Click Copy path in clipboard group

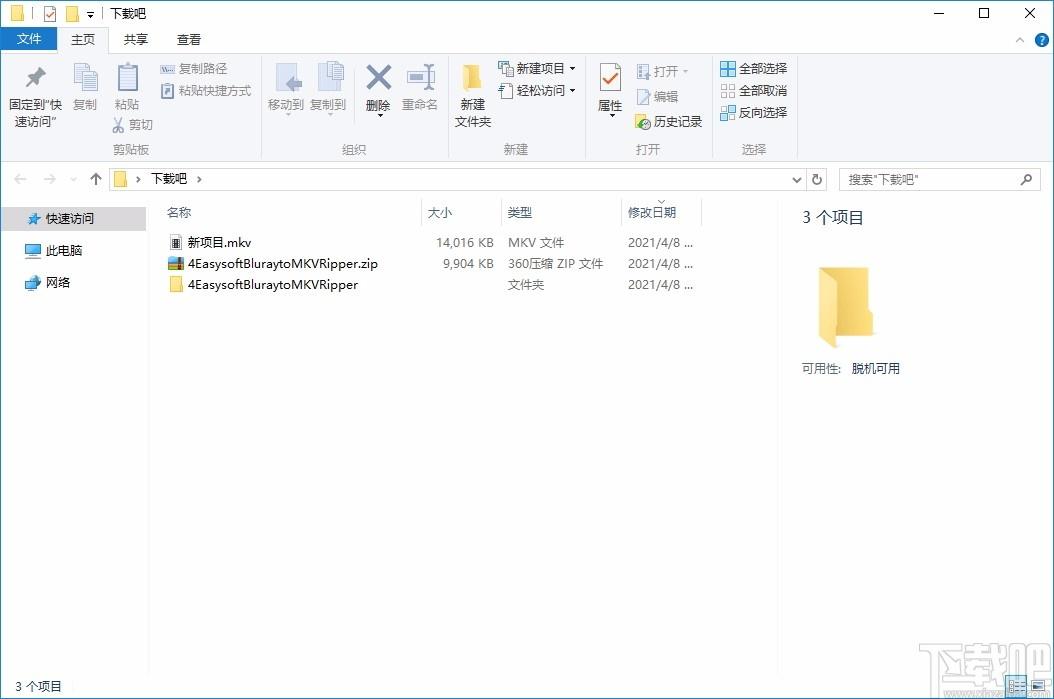point(194,69)
